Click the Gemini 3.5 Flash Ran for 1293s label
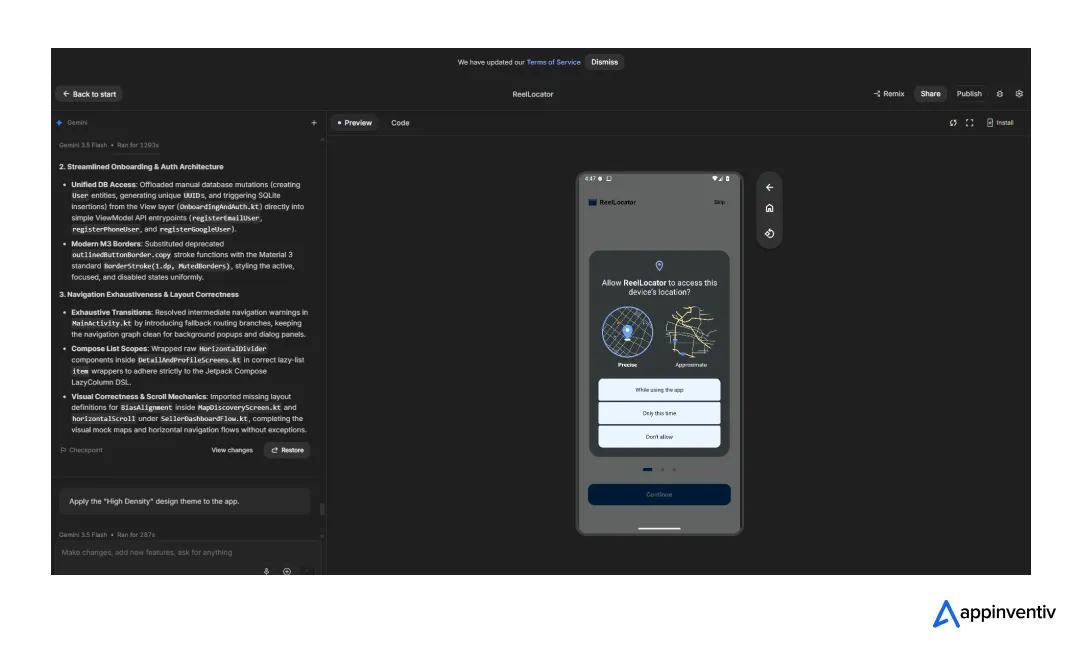The width and height of the screenshot is (1080, 652). click(x=109, y=145)
